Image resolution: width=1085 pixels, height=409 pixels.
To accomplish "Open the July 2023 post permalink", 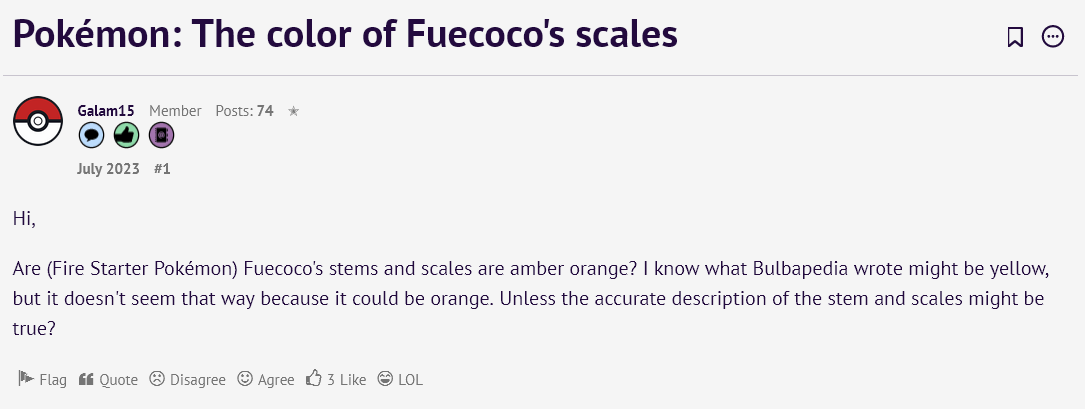I will coord(108,169).
